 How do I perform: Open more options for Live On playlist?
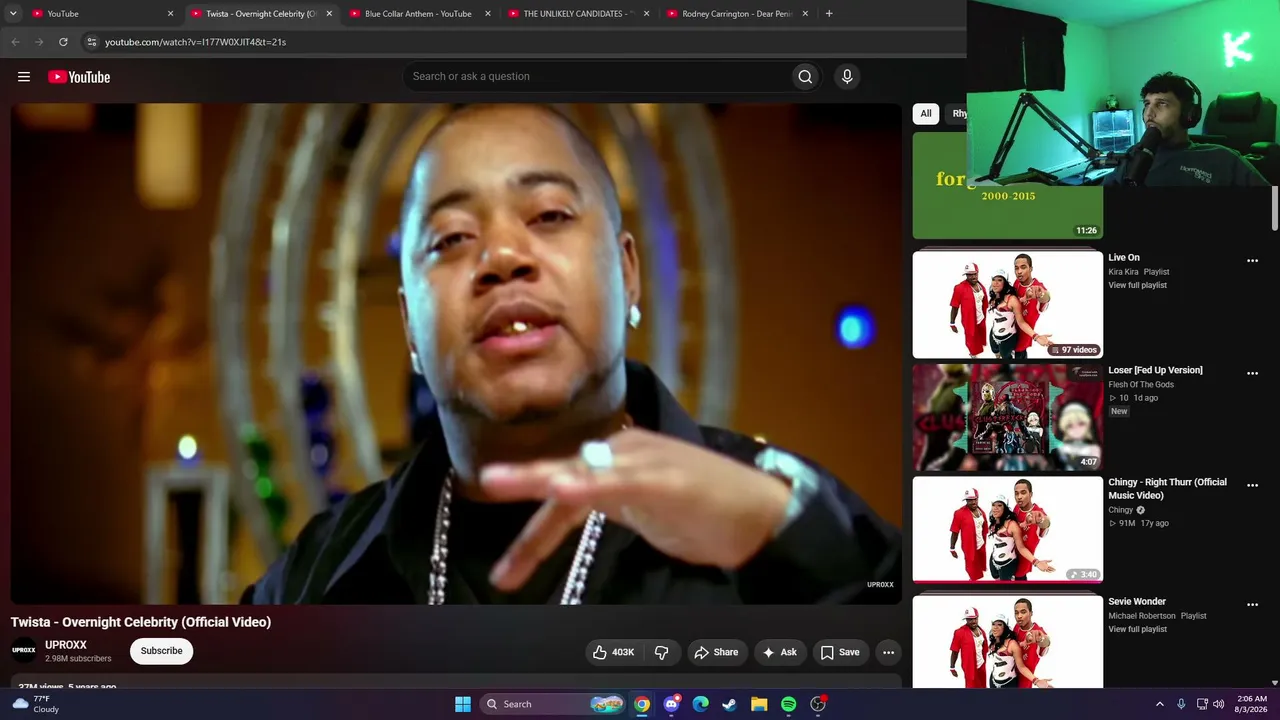[x=1252, y=261]
